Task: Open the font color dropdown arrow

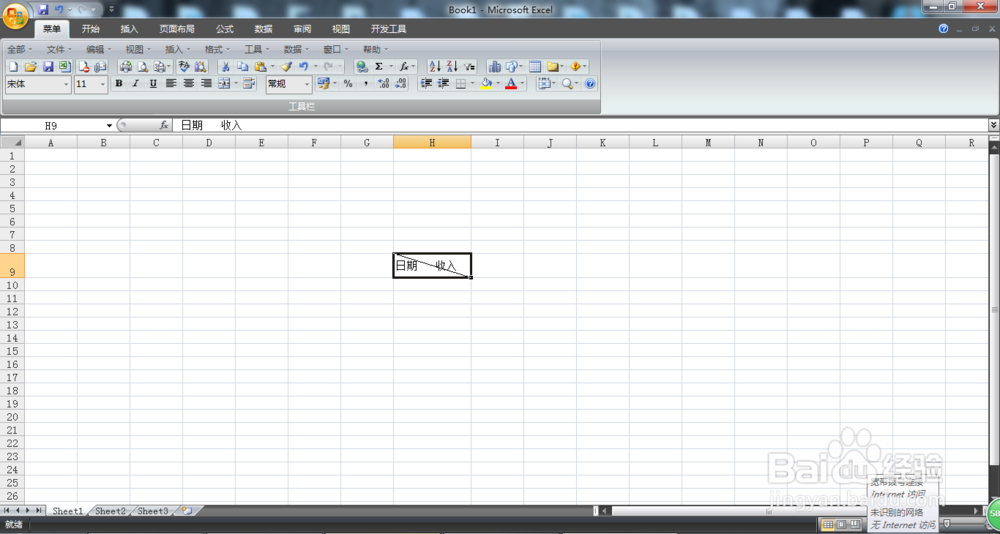Action: point(522,84)
